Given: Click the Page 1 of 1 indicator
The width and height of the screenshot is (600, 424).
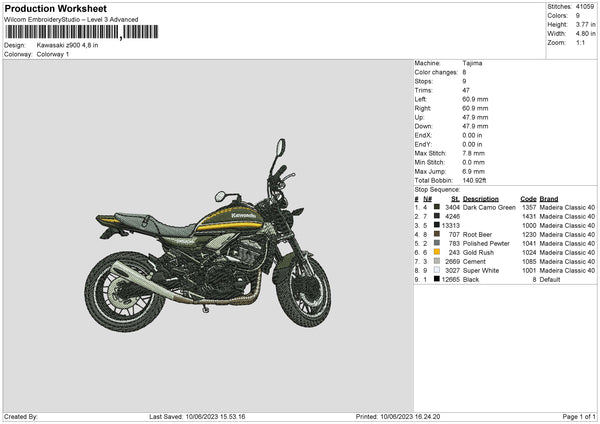Looking at the screenshot, I should coord(579,416).
